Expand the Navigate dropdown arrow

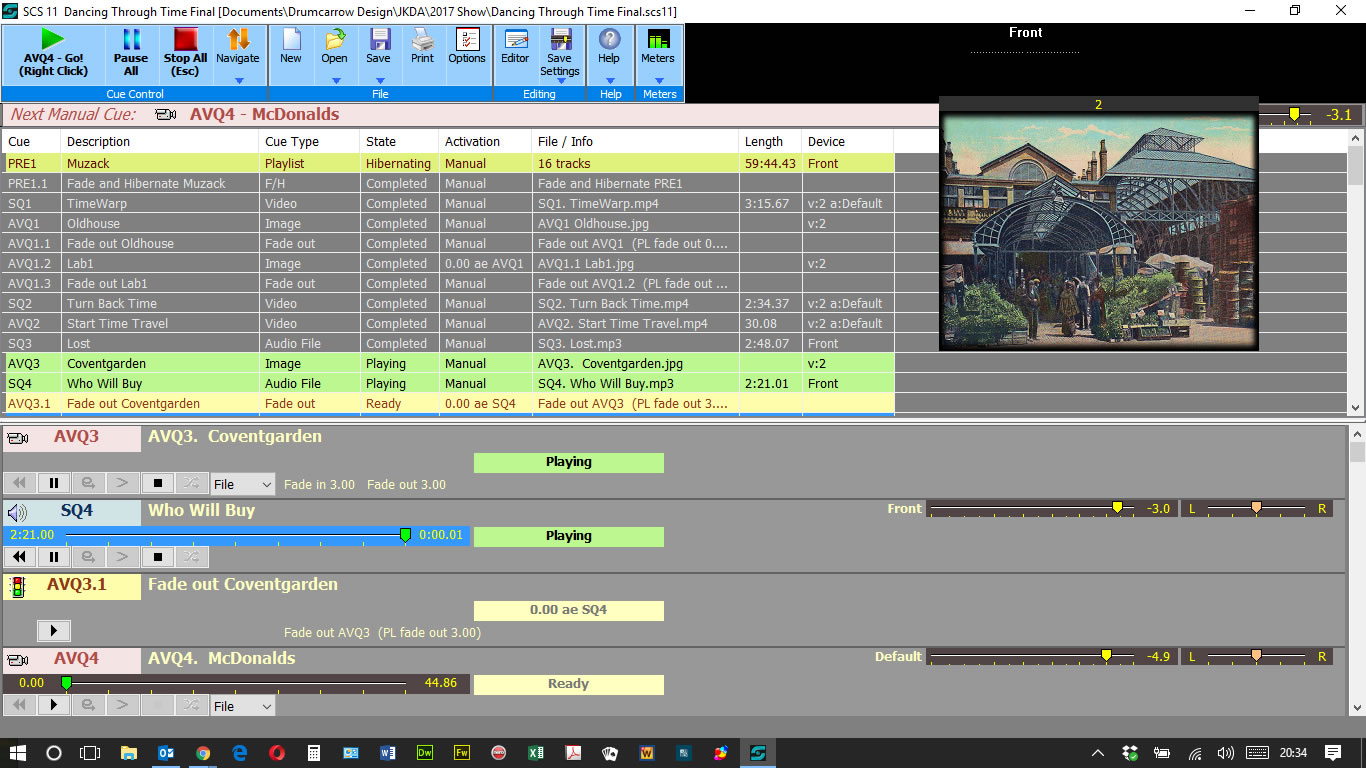point(238,81)
